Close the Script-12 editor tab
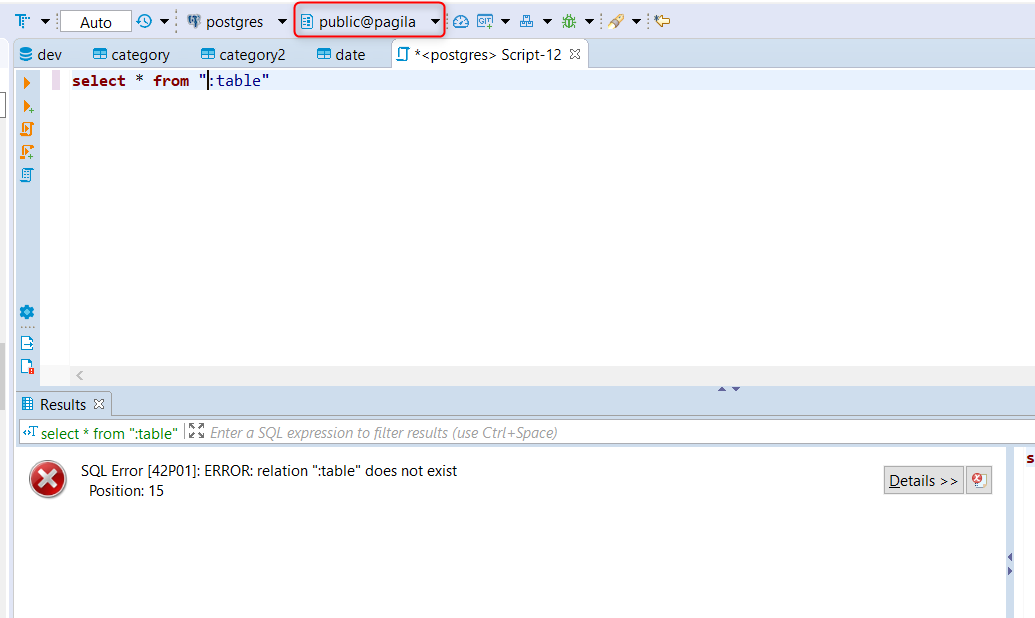This screenshot has height=618, width=1035. (575, 55)
